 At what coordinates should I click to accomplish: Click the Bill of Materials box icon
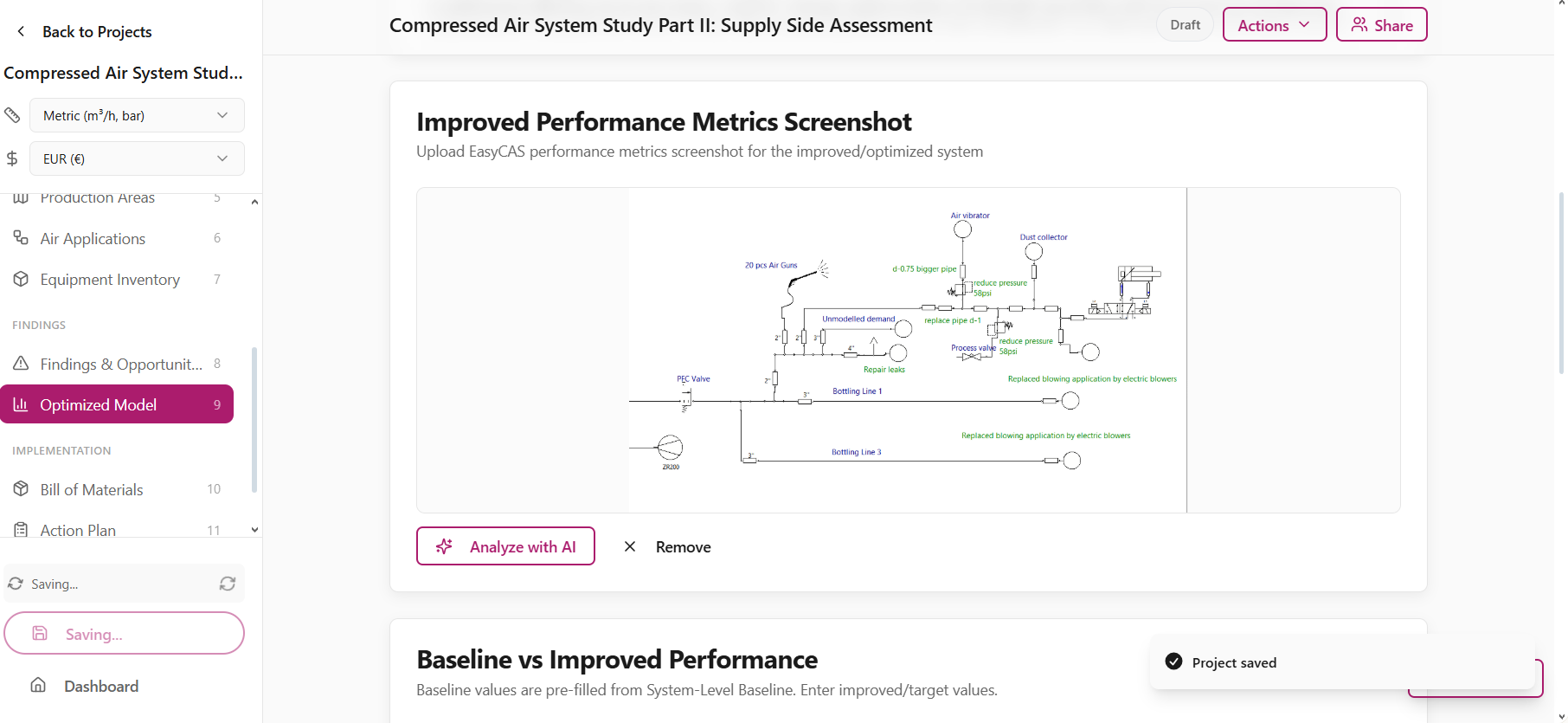point(21,488)
